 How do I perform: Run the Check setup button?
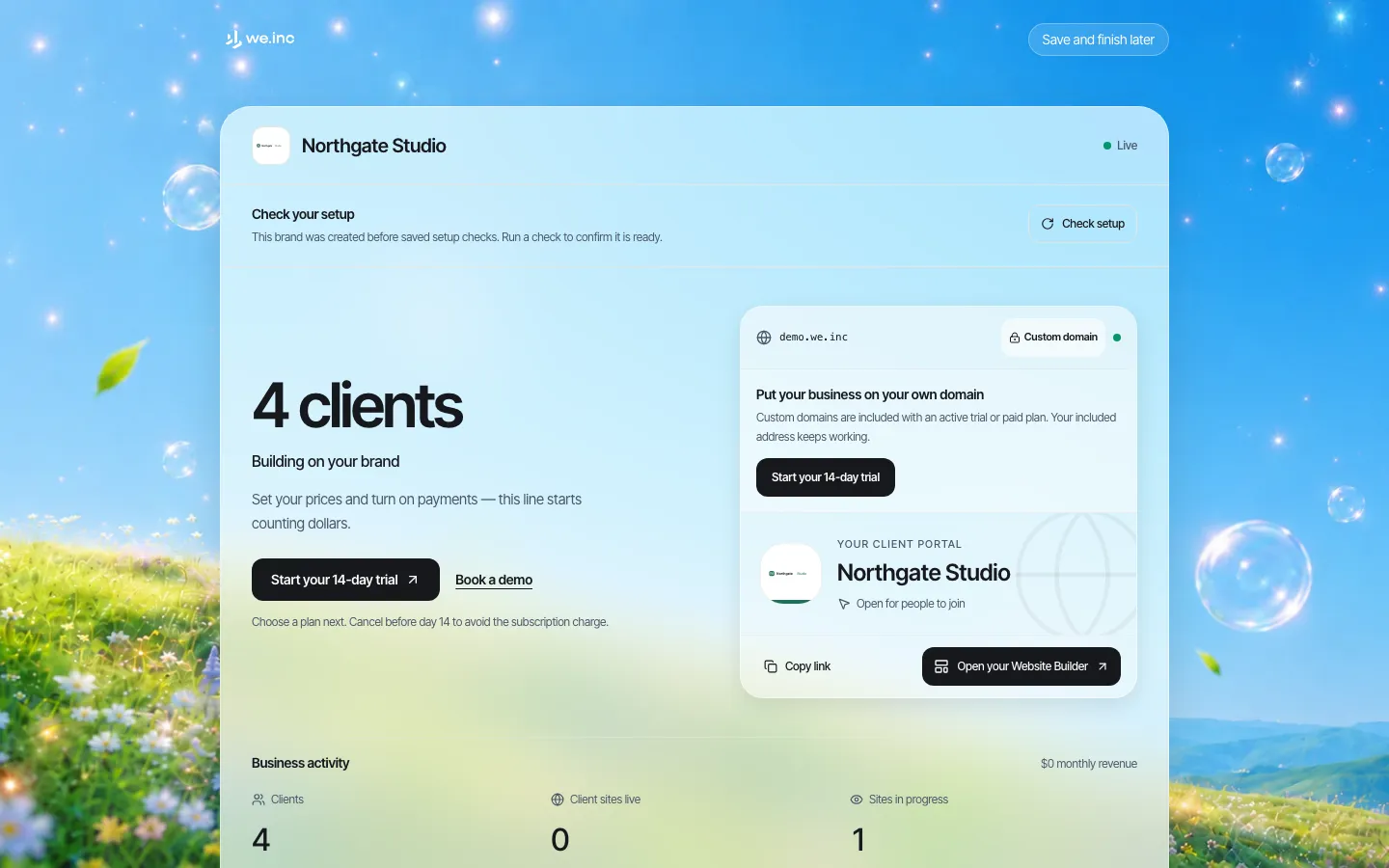tap(1082, 224)
